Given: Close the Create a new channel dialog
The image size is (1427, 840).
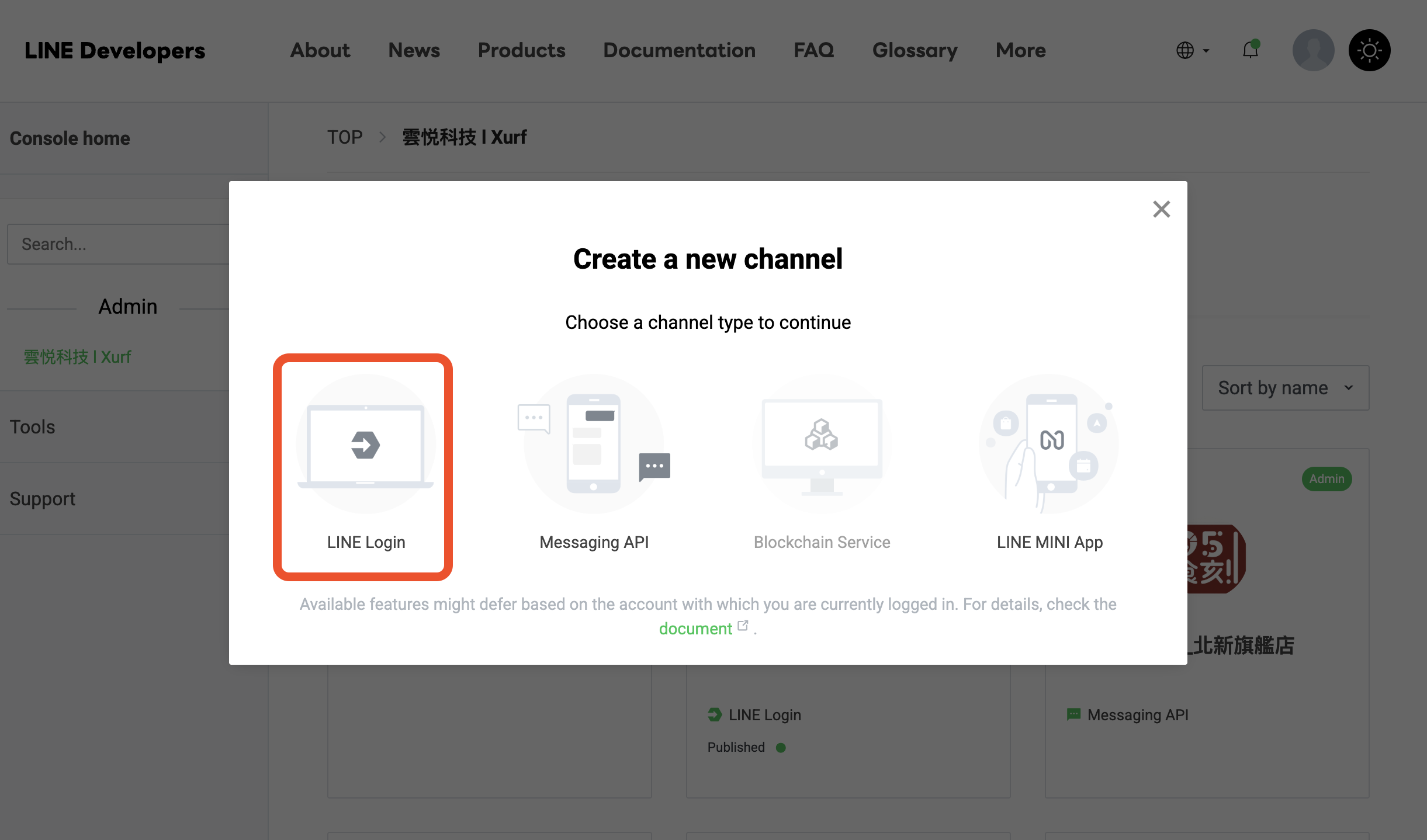Looking at the screenshot, I should tap(1161, 209).
